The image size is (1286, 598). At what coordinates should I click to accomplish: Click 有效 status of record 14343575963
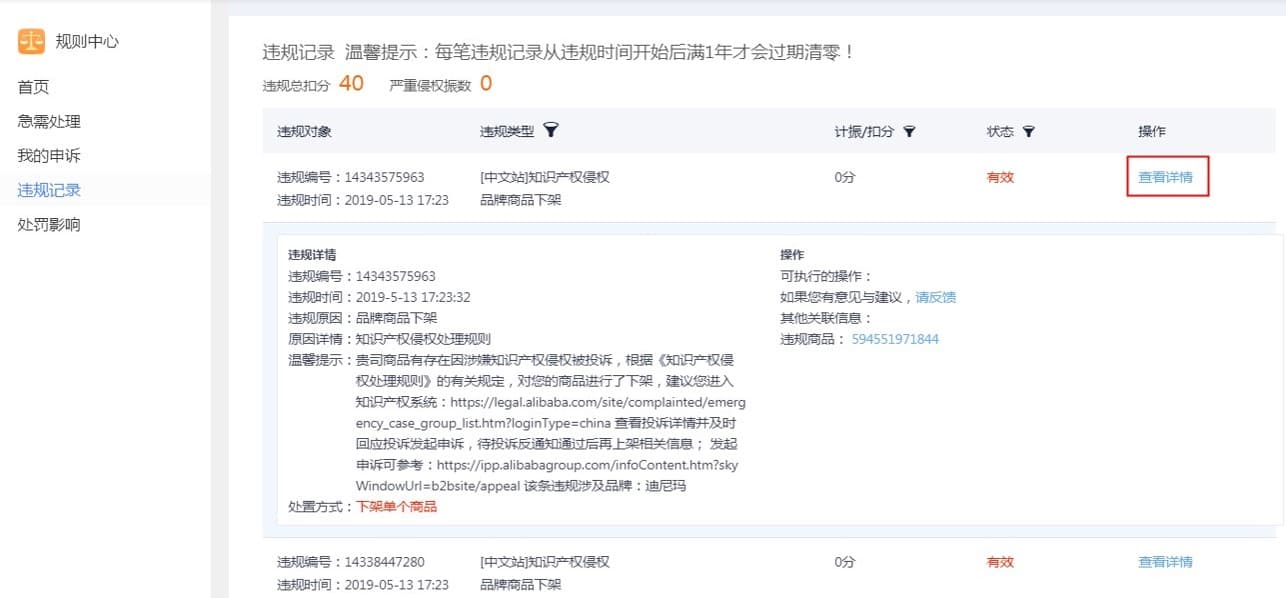click(x=1000, y=177)
